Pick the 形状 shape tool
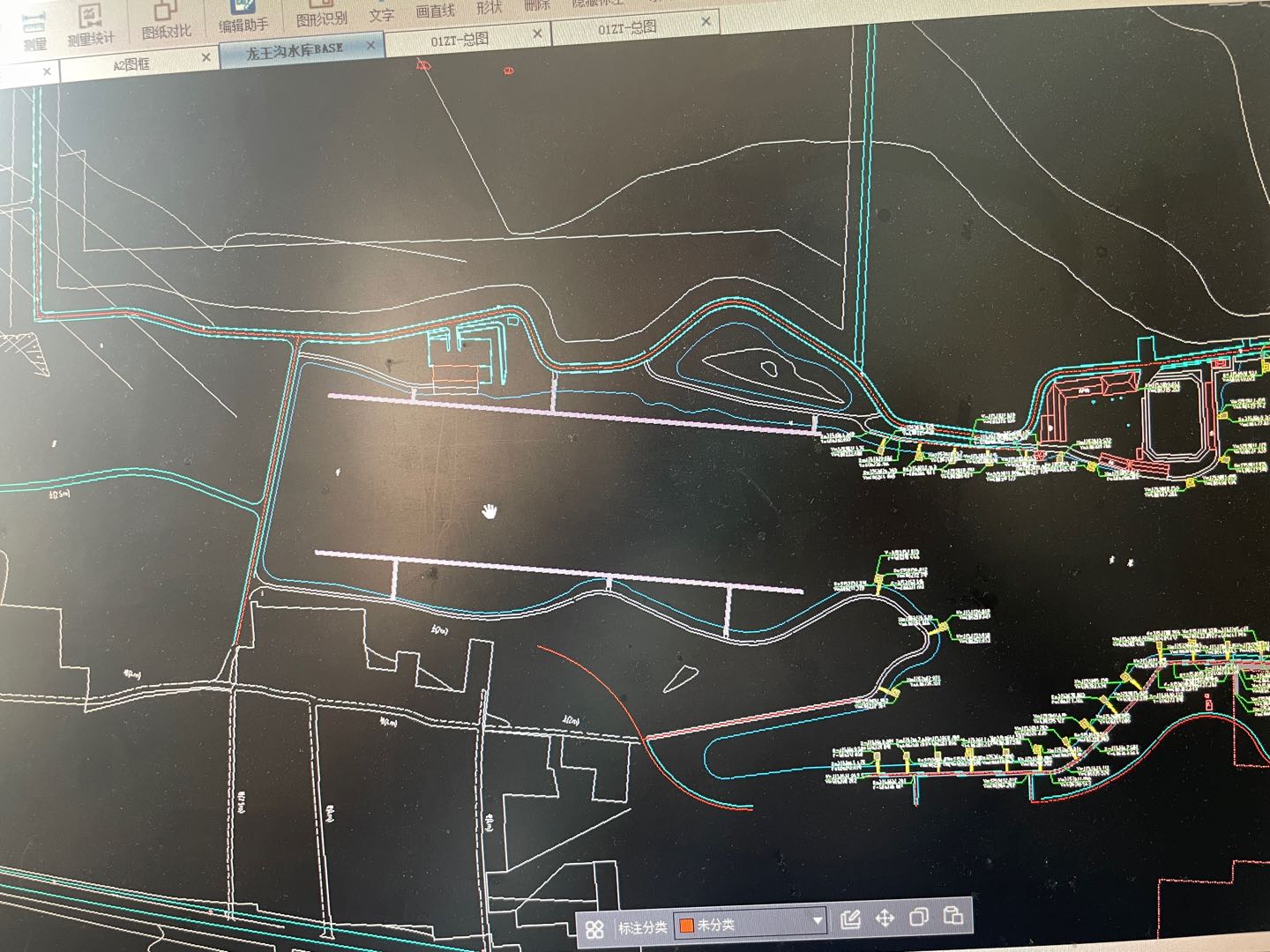This screenshot has height=952, width=1270. click(x=489, y=8)
